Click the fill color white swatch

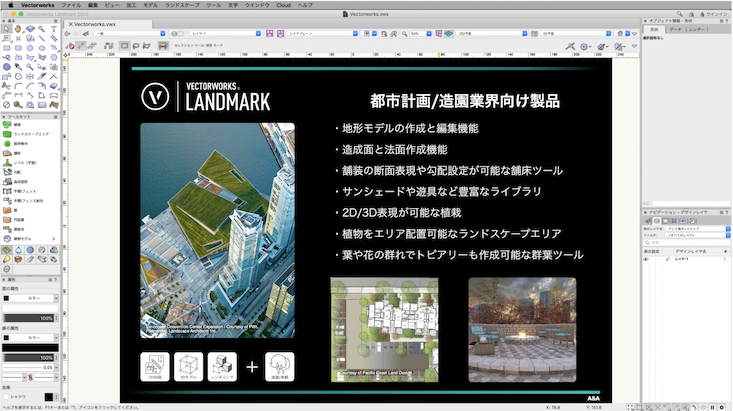click(x=30, y=308)
